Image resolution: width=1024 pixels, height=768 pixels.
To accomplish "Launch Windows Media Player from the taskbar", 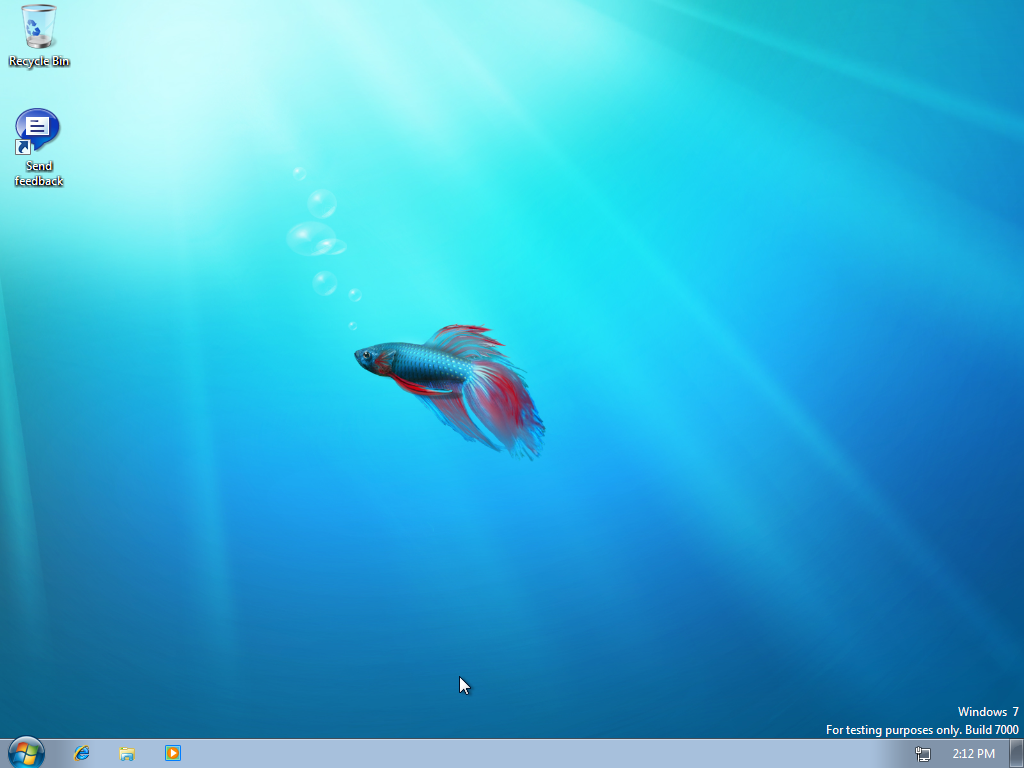I will [172, 753].
